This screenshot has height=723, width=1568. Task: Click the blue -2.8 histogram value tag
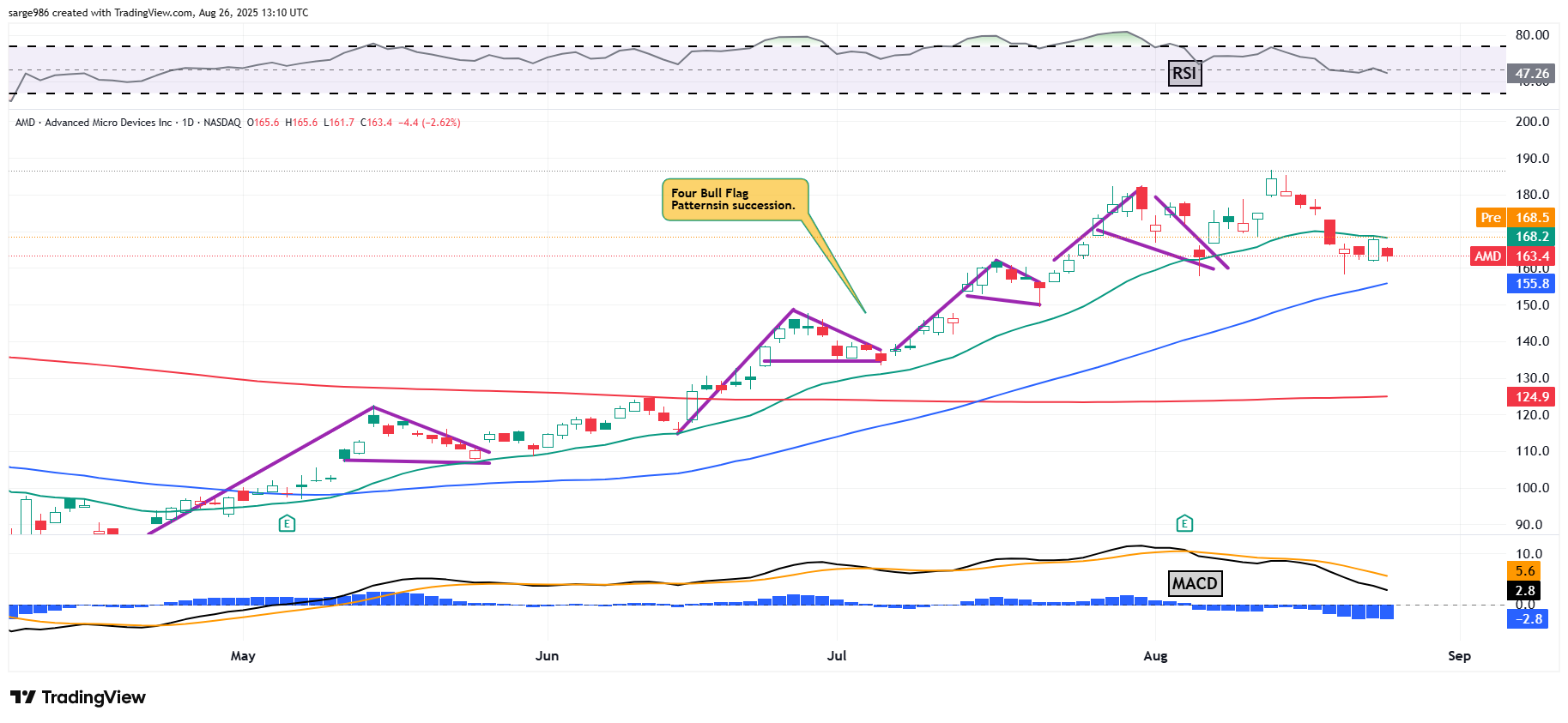(x=1528, y=619)
